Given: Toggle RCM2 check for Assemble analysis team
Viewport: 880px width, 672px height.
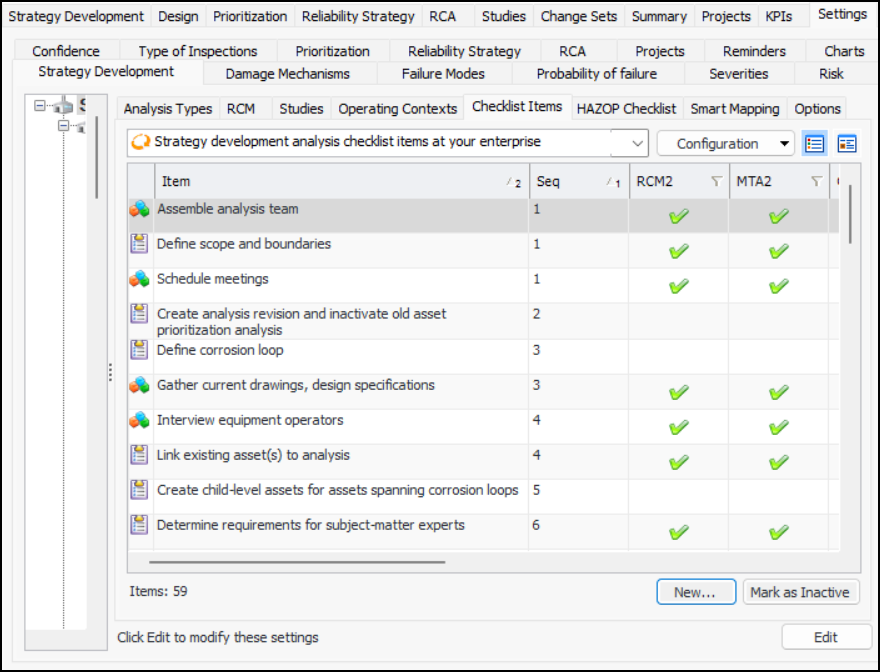Looking at the screenshot, I should tap(679, 216).
